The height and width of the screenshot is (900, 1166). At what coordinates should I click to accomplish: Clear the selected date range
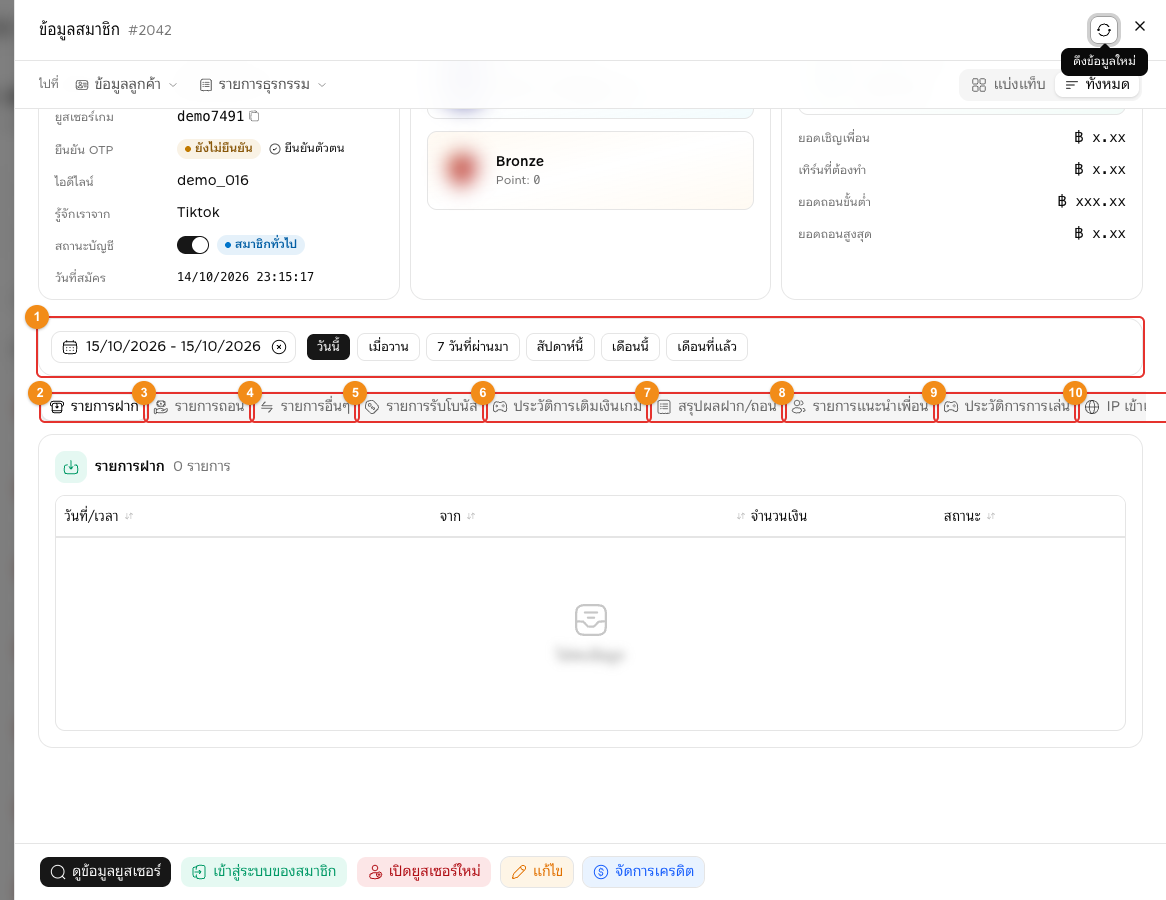(279, 347)
